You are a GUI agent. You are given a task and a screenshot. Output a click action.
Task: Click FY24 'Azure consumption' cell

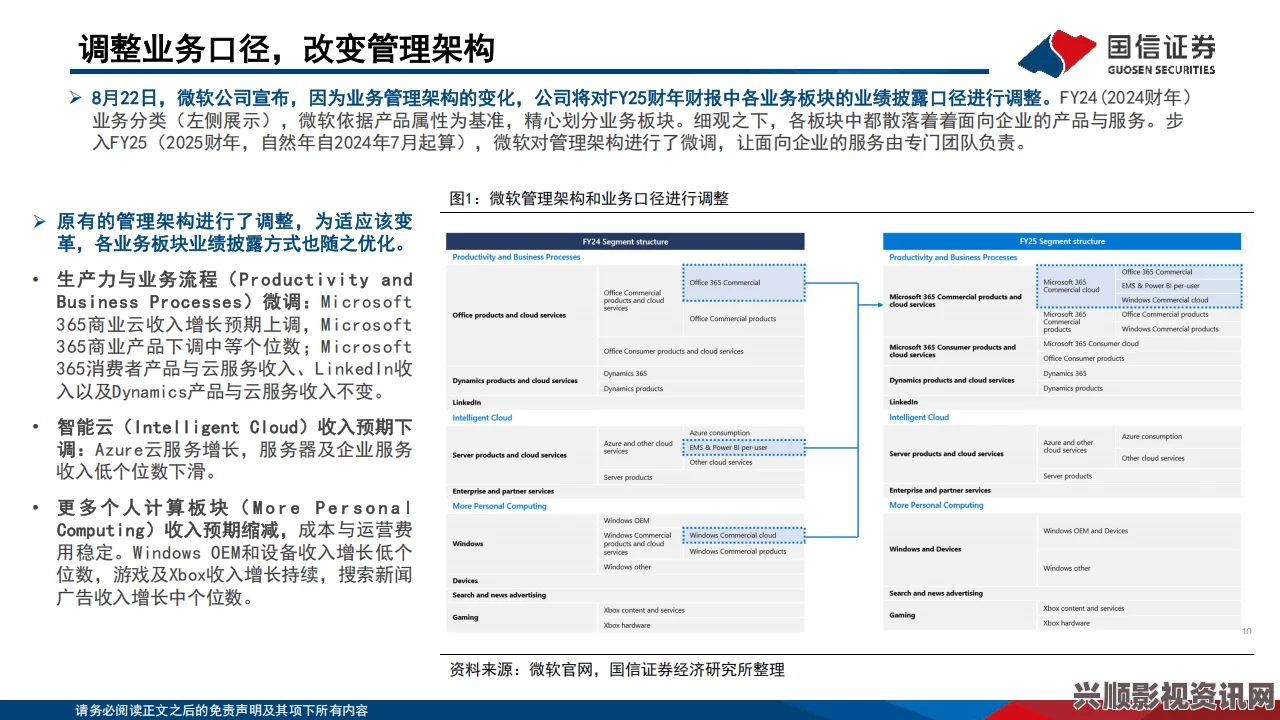(744, 433)
